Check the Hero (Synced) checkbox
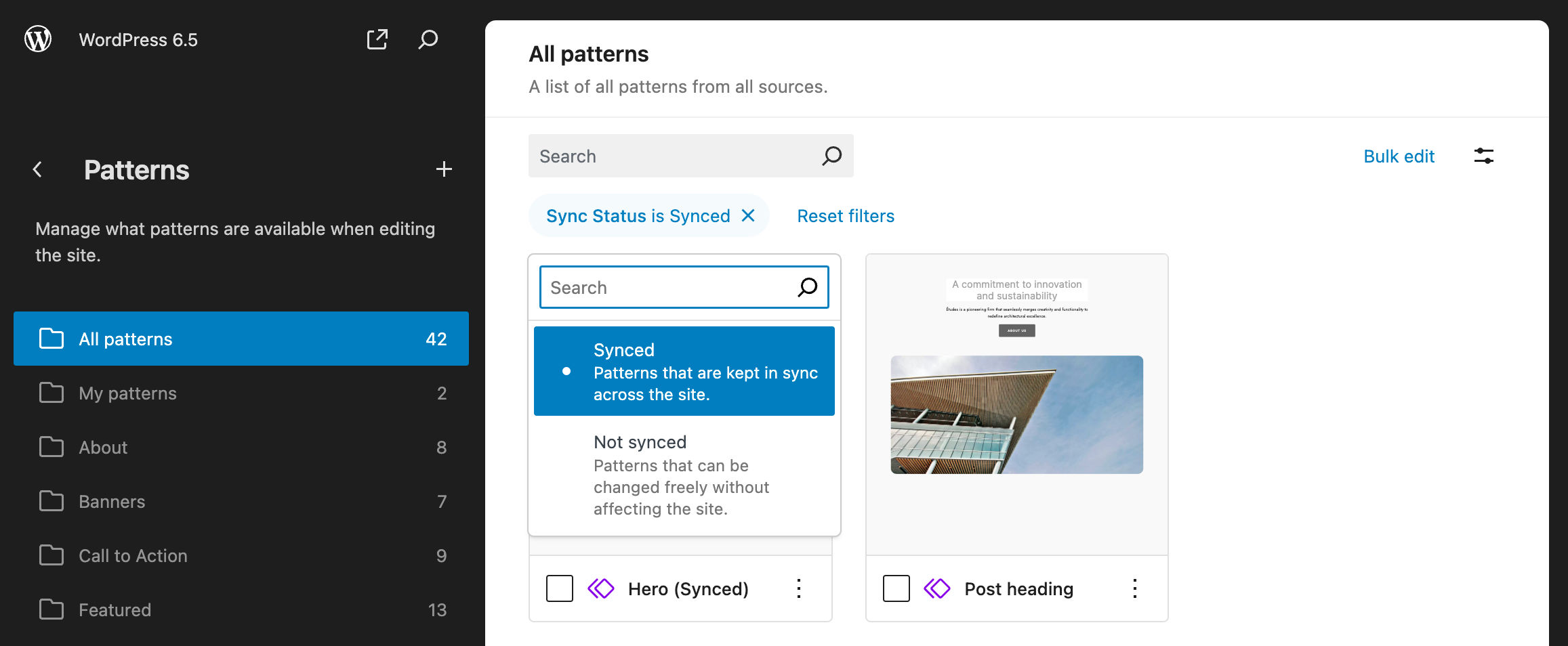The height and width of the screenshot is (646, 1568). click(x=560, y=588)
